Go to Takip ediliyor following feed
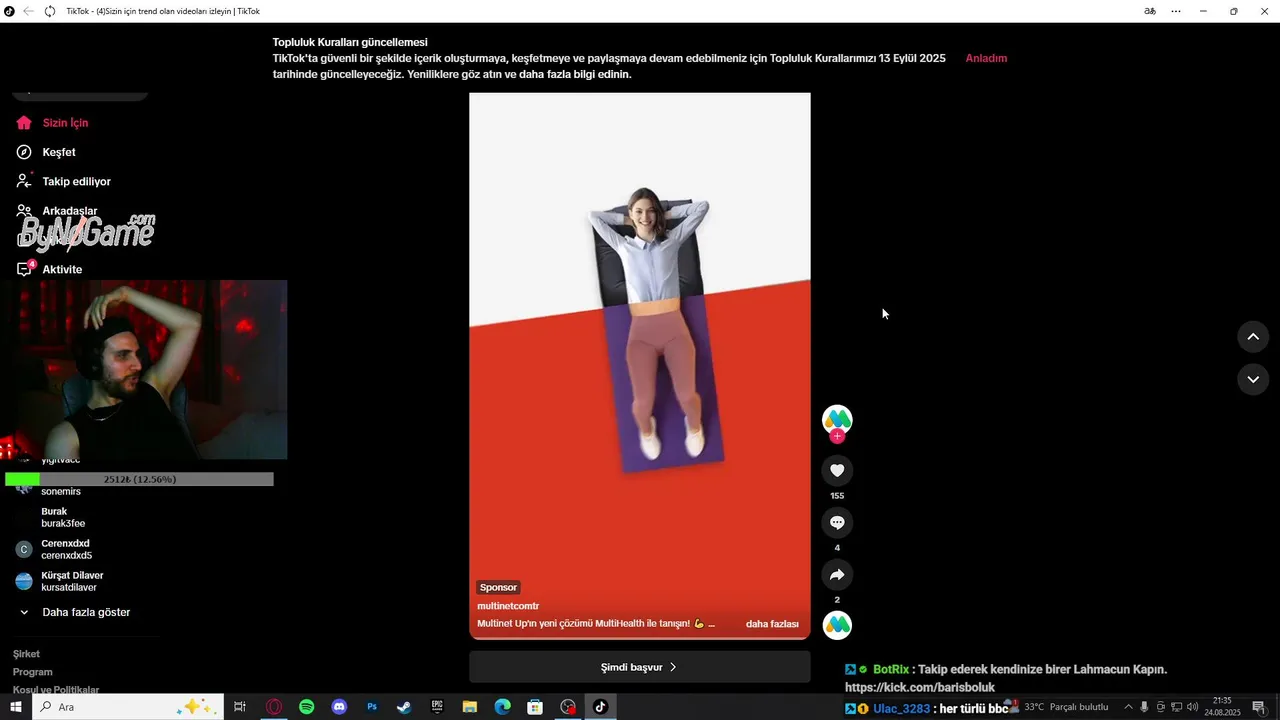The image size is (1280, 720). (x=76, y=181)
